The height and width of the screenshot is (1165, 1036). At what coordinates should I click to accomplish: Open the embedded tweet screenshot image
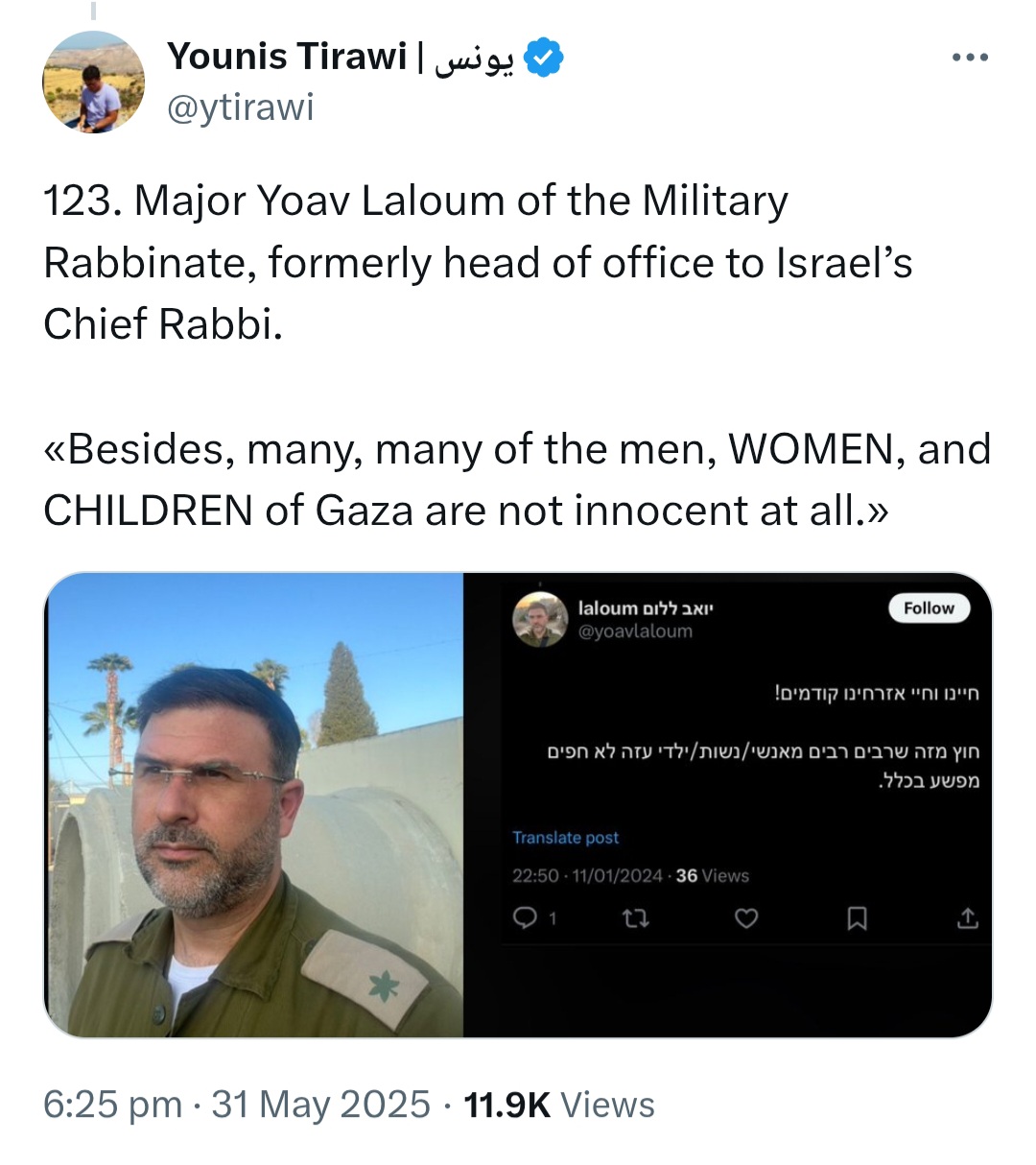pyautogui.click(x=728, y=805)
